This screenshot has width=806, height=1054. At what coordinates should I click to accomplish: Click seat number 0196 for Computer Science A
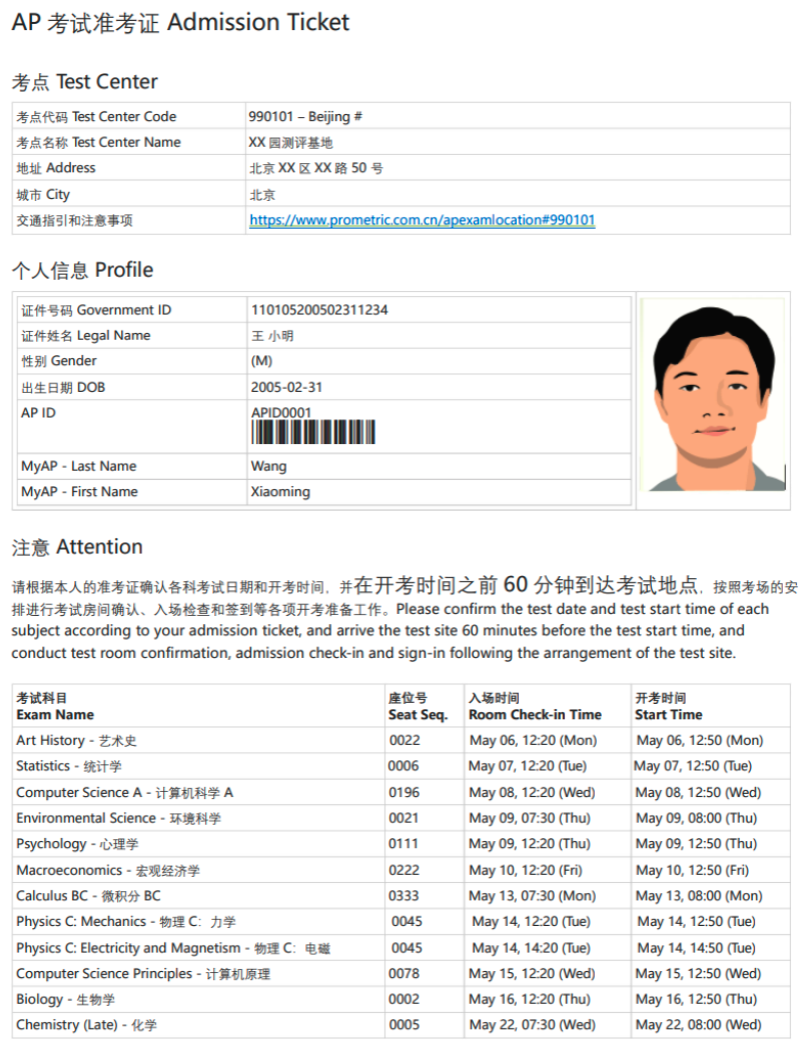click(x=404, y=793)
